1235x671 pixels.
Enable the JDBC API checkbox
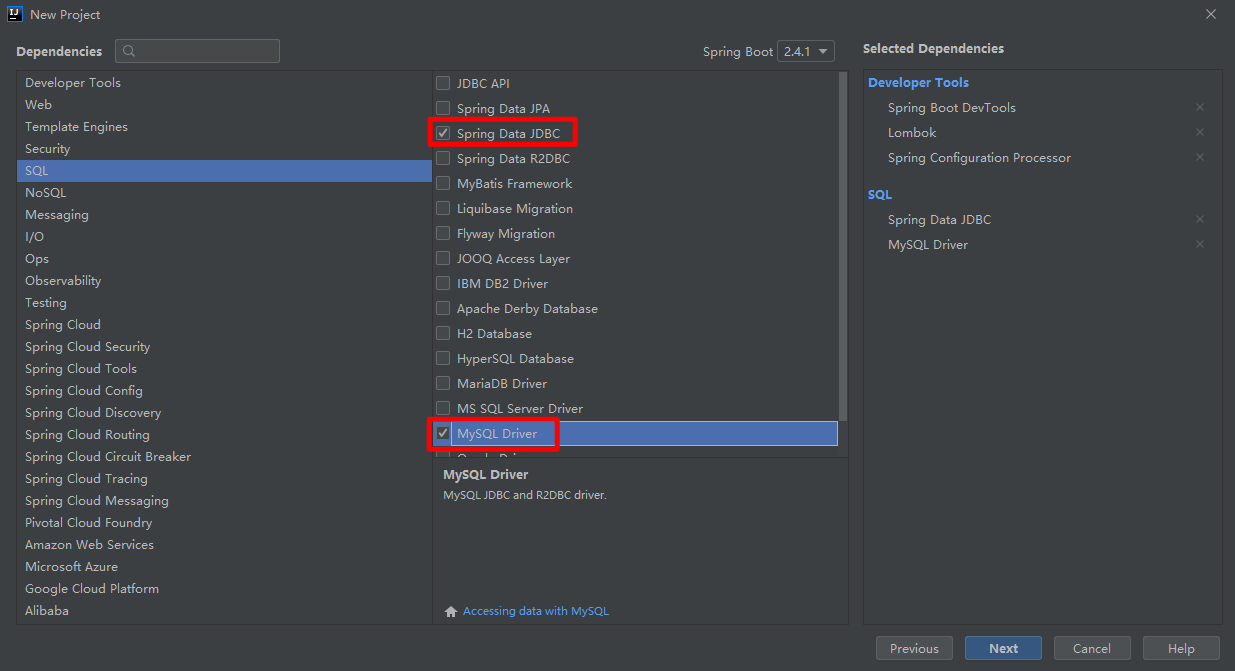coord(443,83)
